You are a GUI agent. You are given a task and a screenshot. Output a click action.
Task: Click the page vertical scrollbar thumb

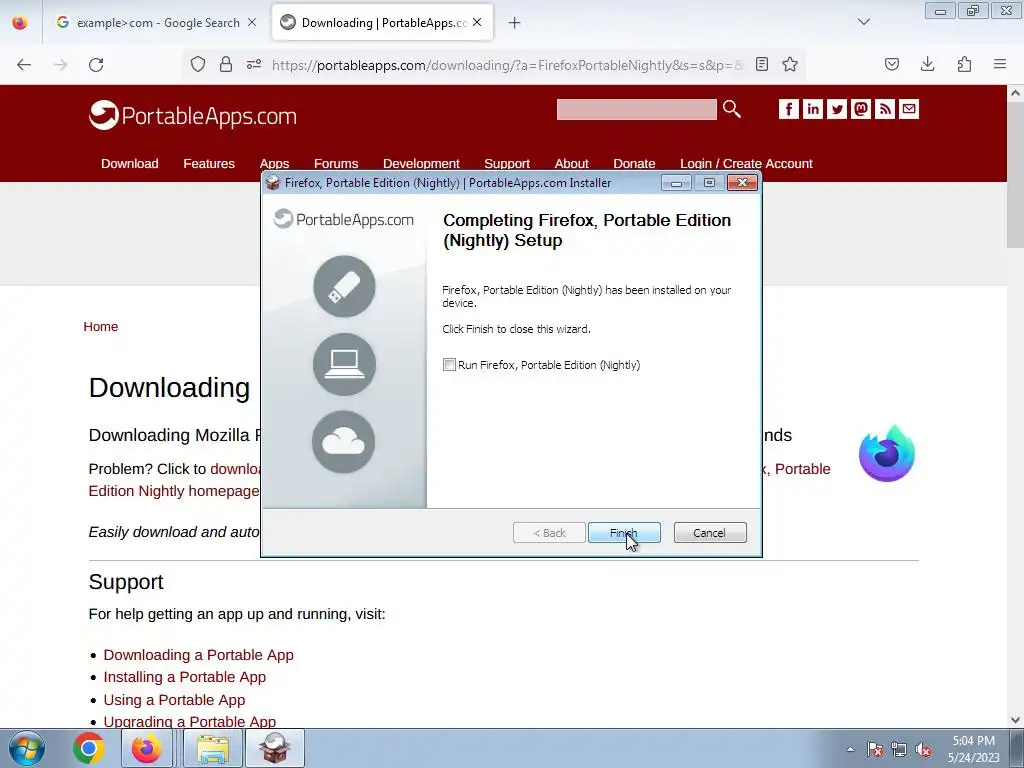pos(1015,175)
